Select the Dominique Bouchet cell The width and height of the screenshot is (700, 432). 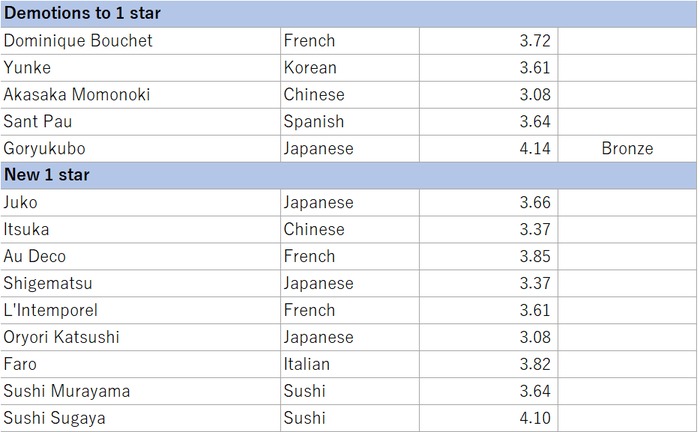[141, 41]
